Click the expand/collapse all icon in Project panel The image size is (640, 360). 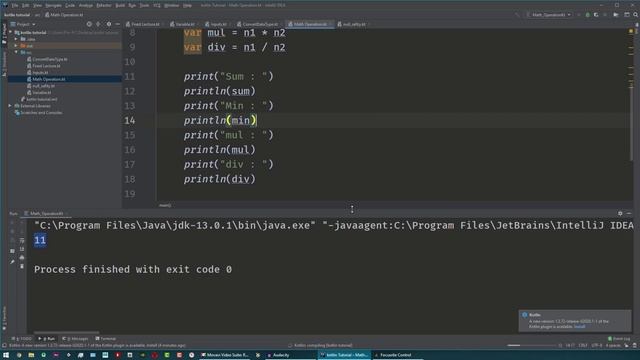(98, 24)
